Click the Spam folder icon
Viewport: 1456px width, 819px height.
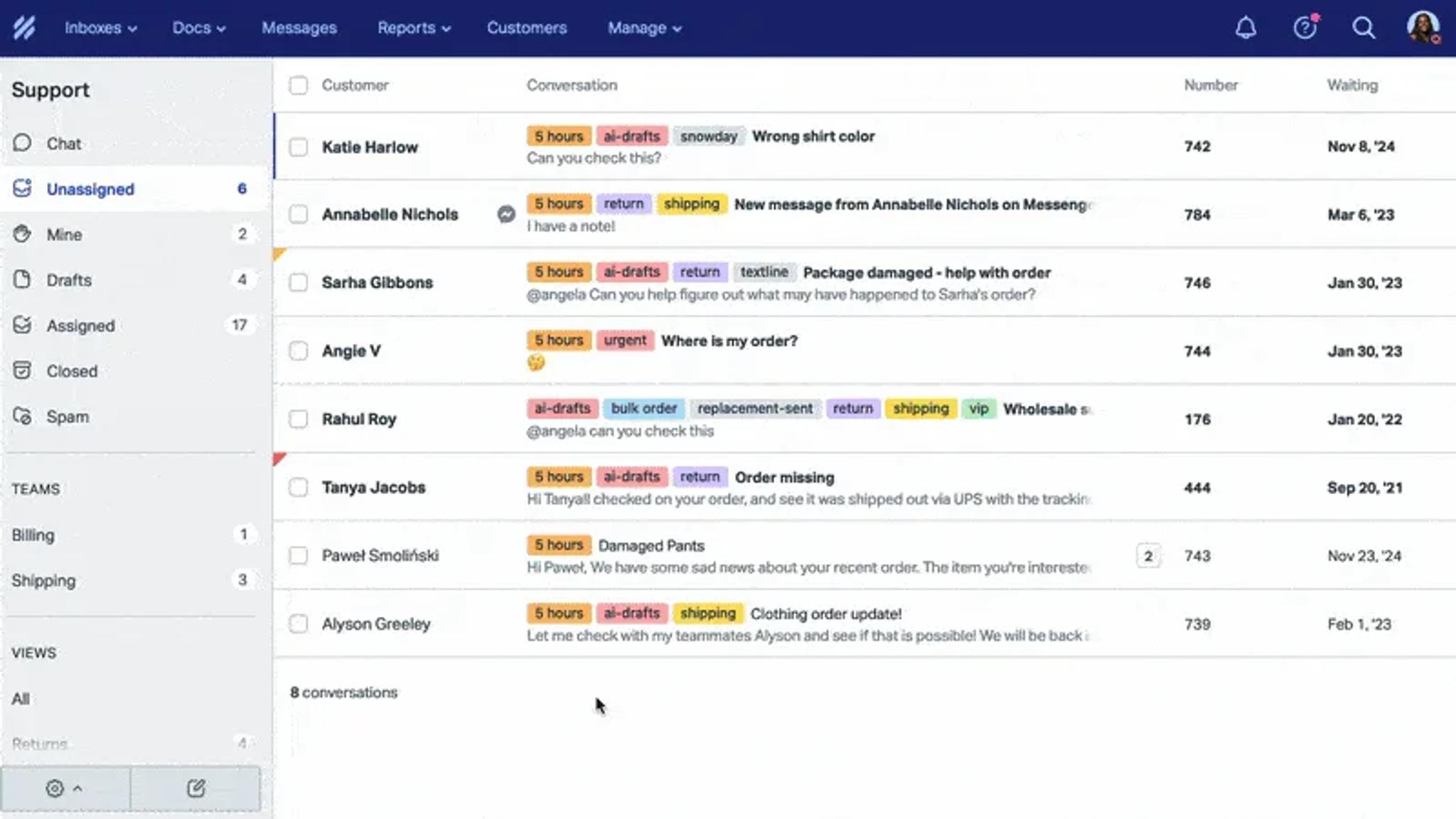pyautogui.click(x=22, y=416)
